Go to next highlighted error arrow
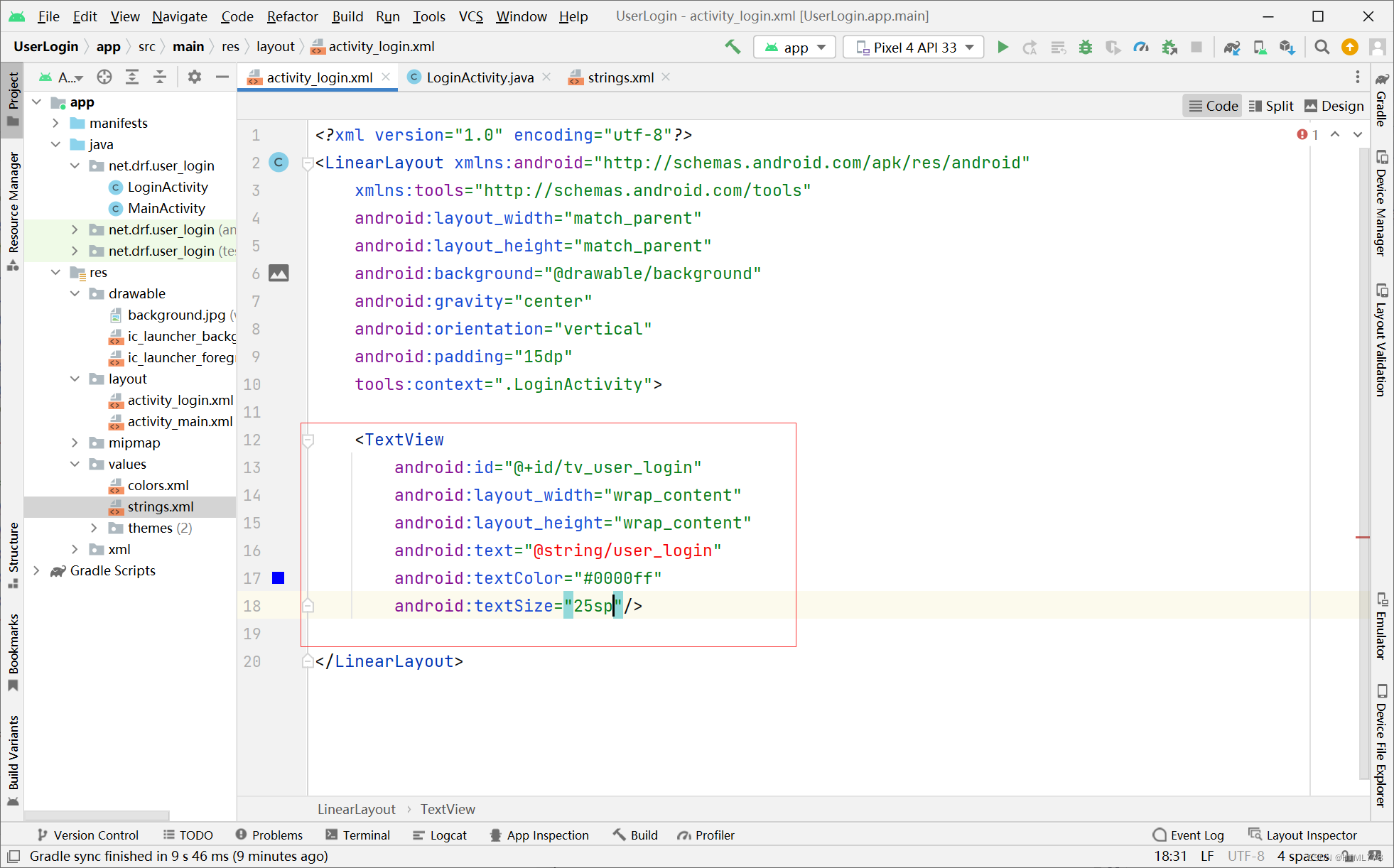 [x=1357, y=134]
